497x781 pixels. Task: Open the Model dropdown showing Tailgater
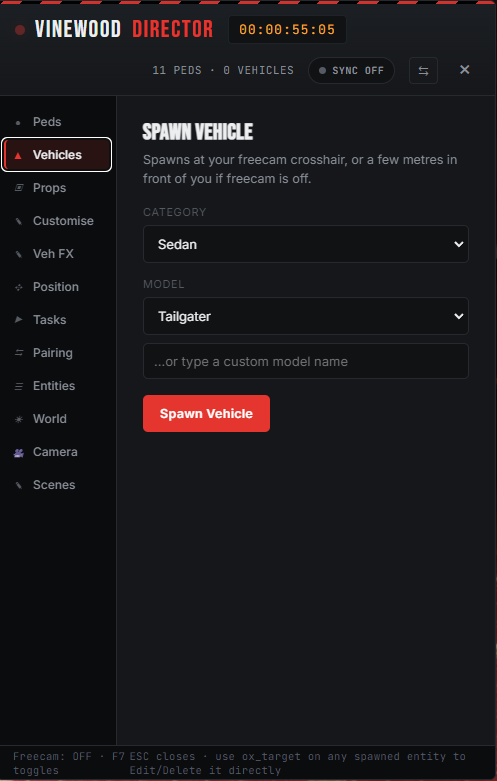(x=306, y=316)
